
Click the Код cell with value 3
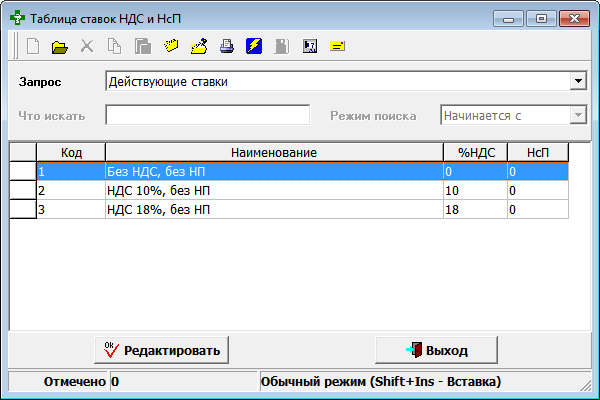pos(71,209)
